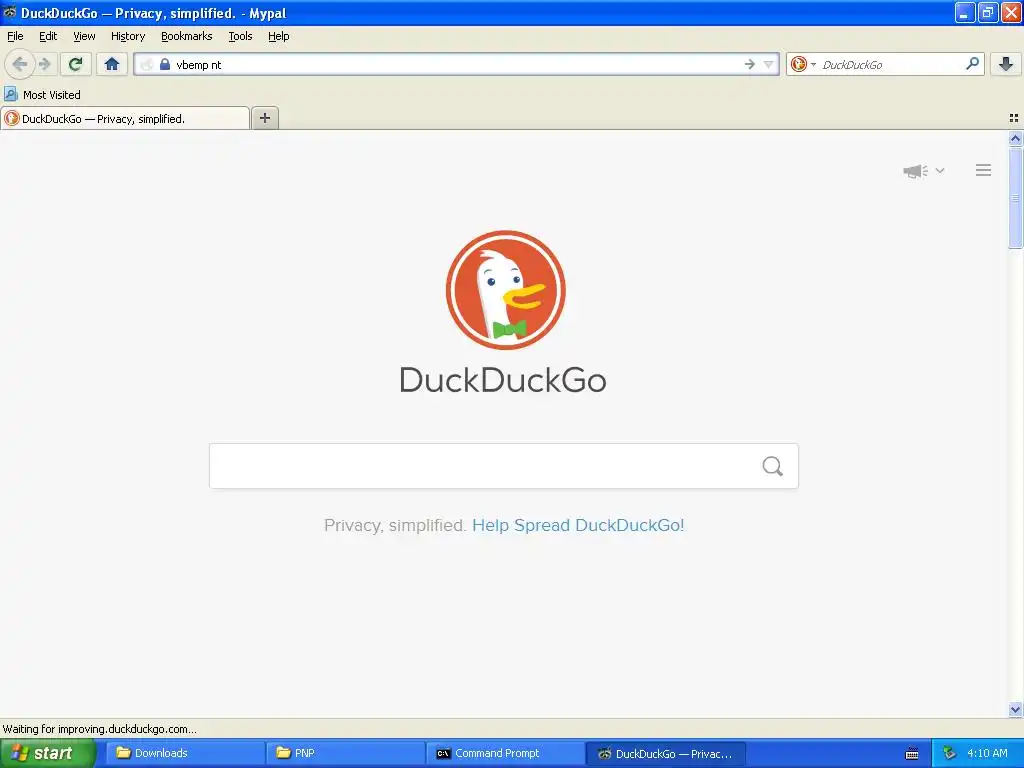Image resolution: width=1024 pixels, height=768 pixels.
Task: Open the Edit menu
Action: tap(48, 36)
